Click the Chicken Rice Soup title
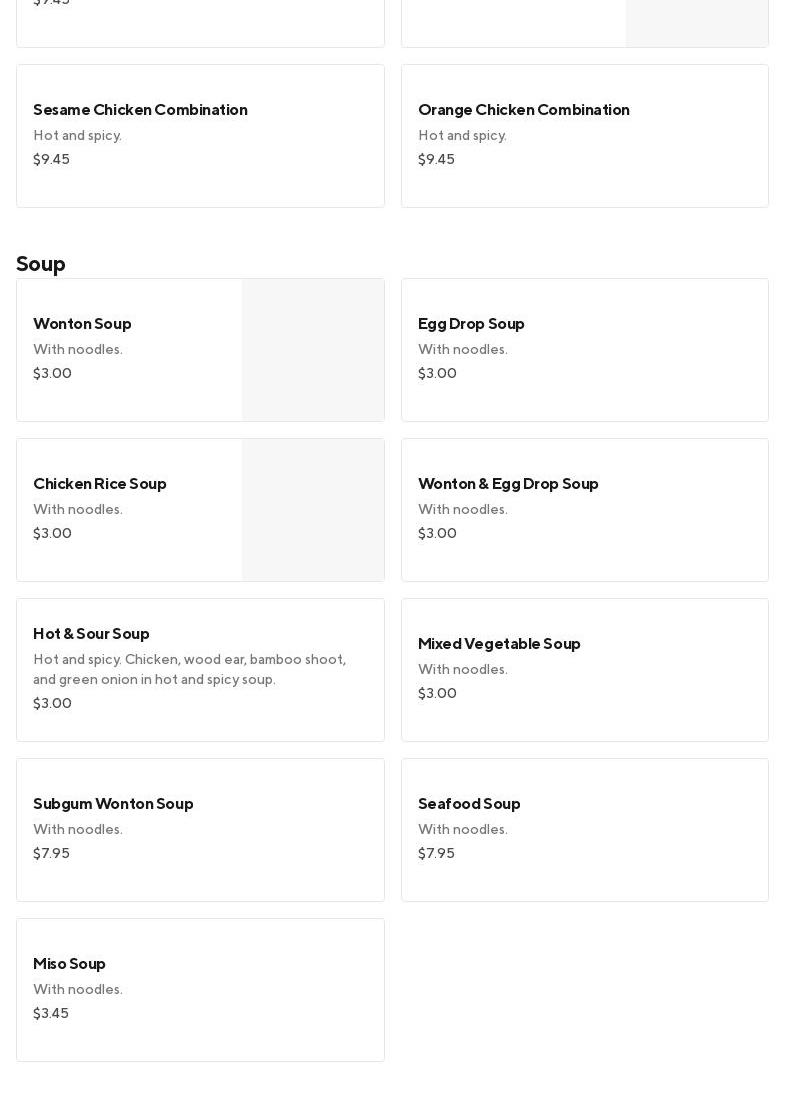This screenshot has height=1106, width=785. click(100, 484)
